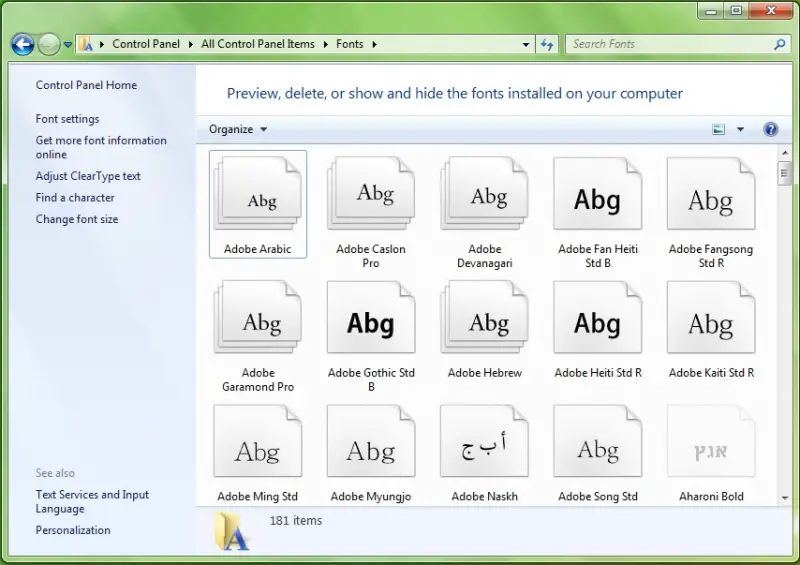Open Text Services and Input Language
800x565 pixels.
tap(92, 502)
